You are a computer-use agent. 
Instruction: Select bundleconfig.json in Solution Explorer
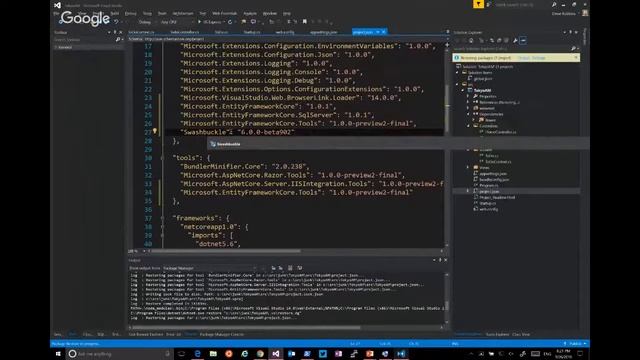494,179
